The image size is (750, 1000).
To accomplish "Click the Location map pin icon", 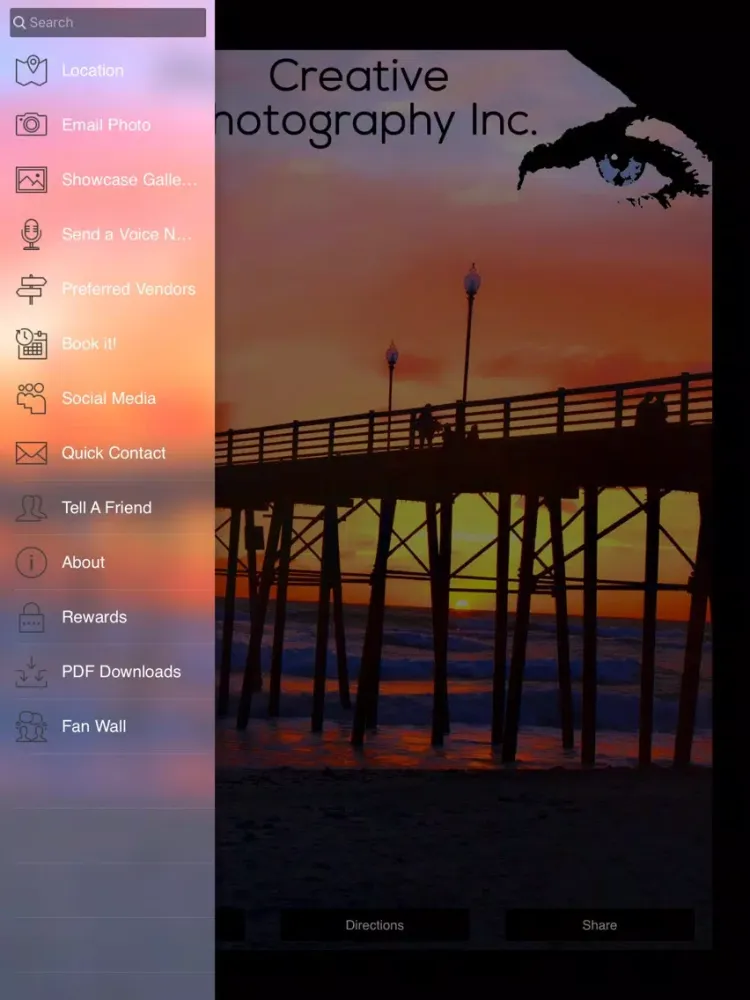I will point(31,70).
